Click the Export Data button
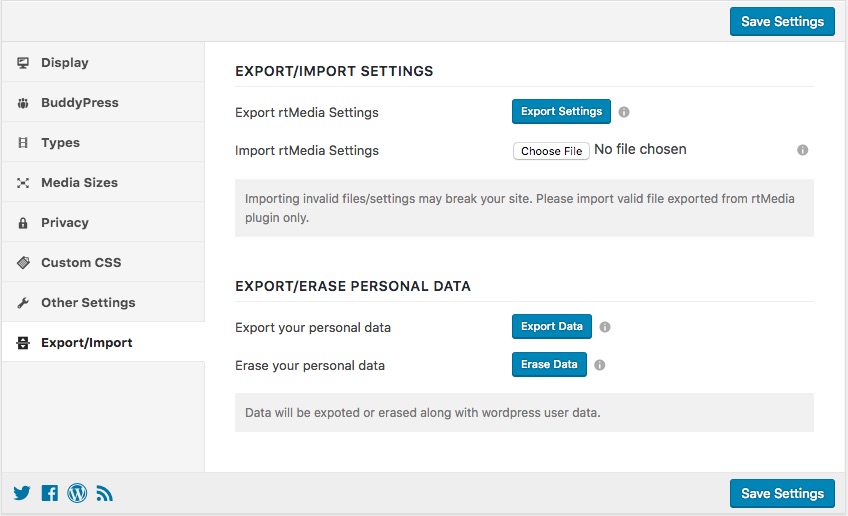The image size is (848, 516). point(552,327)
